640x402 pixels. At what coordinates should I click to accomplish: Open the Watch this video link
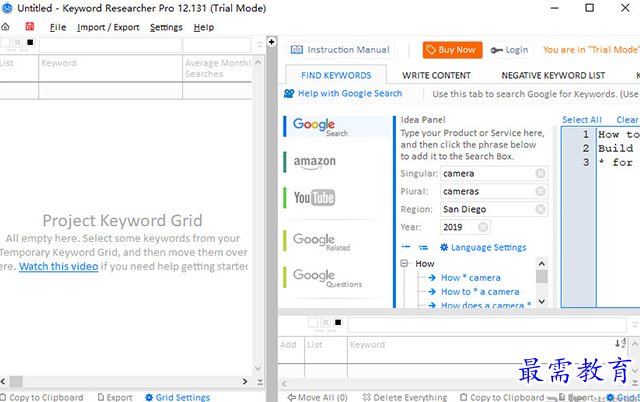coord(58,267)
